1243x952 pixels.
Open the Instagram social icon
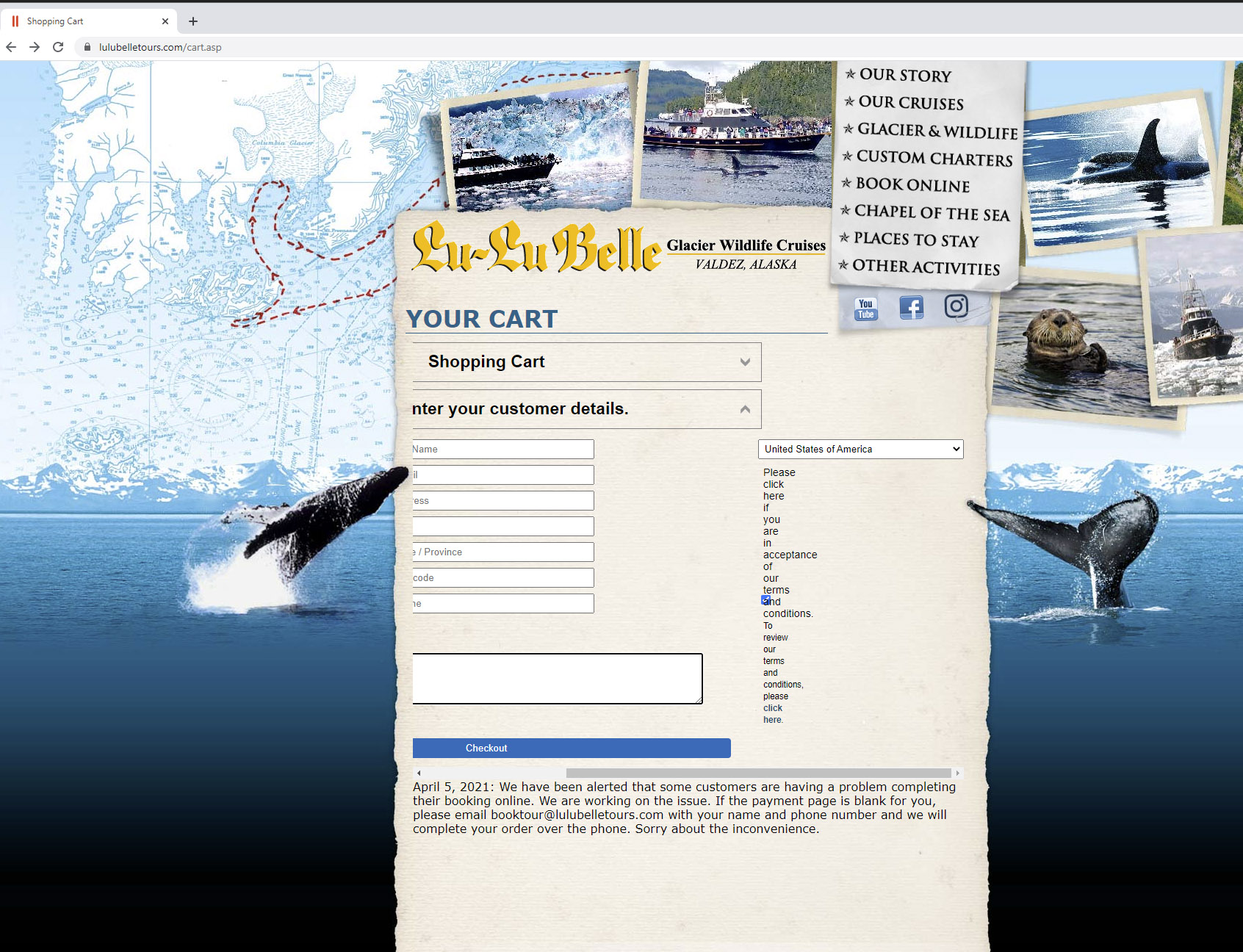coord(956,306)
